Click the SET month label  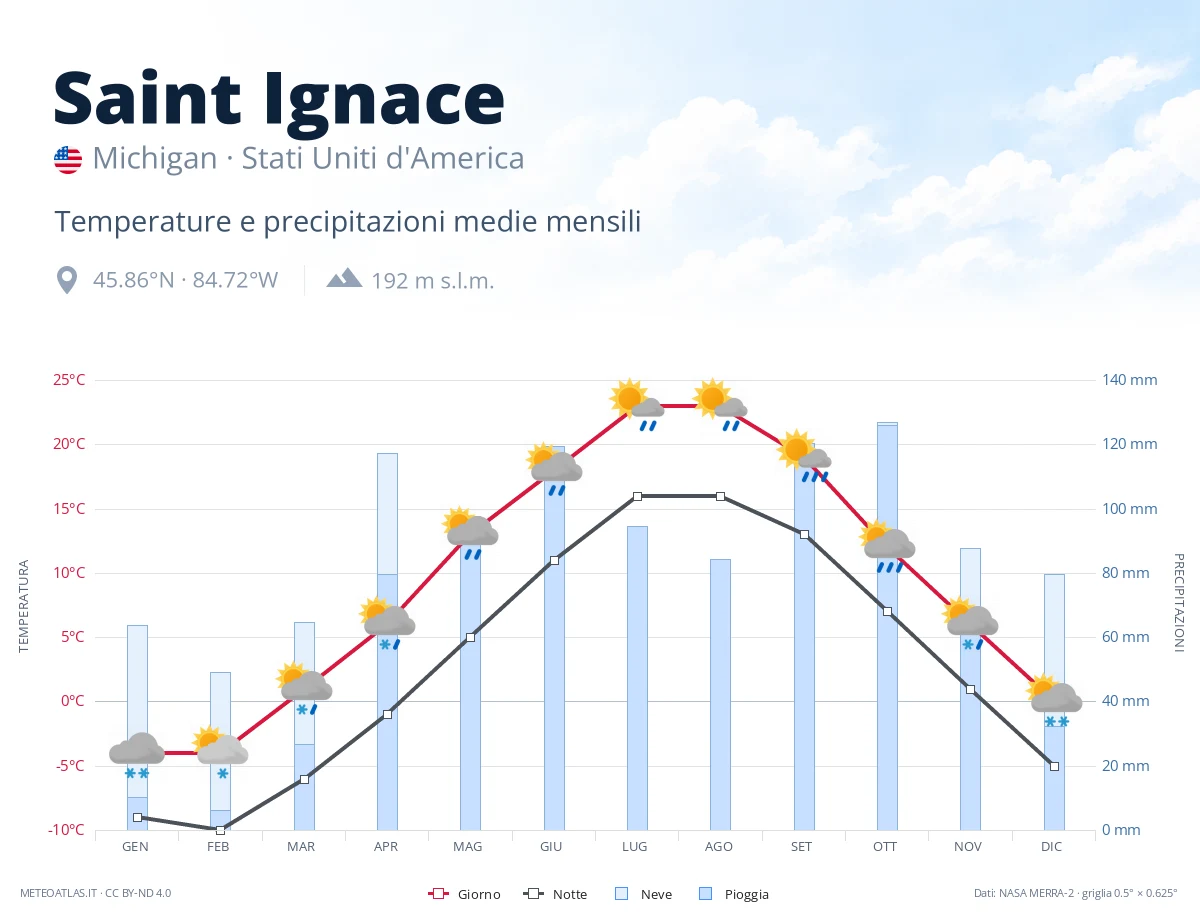(802, 847)
